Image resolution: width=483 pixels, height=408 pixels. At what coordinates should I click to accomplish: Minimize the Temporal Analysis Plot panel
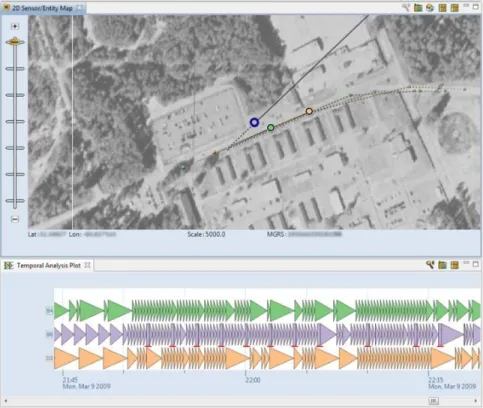click(x=466, y=263)
